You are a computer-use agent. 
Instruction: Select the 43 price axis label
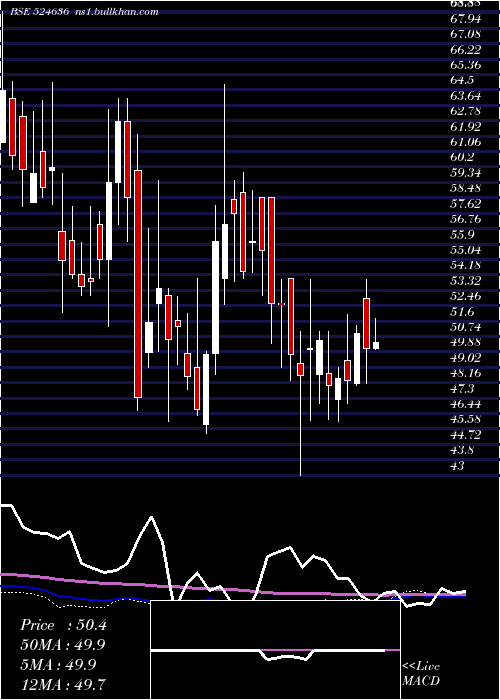pos(458,466)
